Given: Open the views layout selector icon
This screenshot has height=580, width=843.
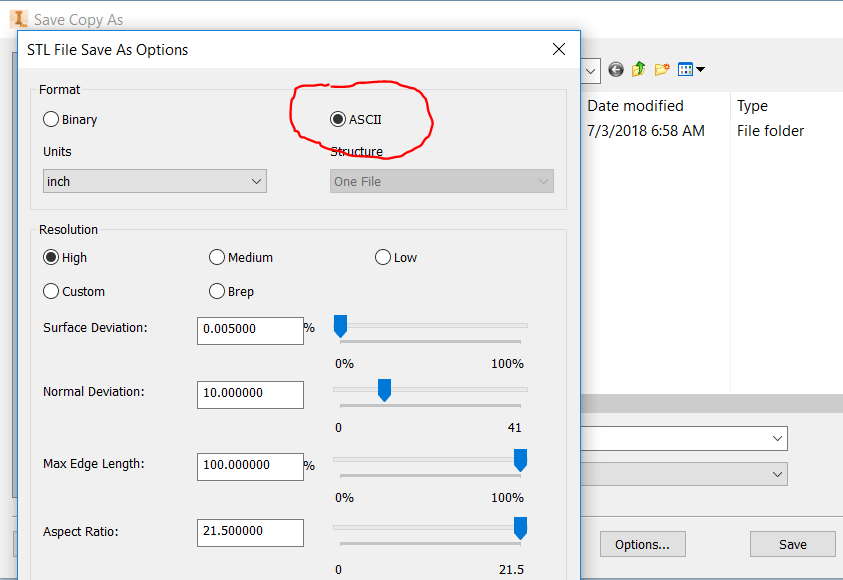Looking at the screenshot, I should (685, 70).
